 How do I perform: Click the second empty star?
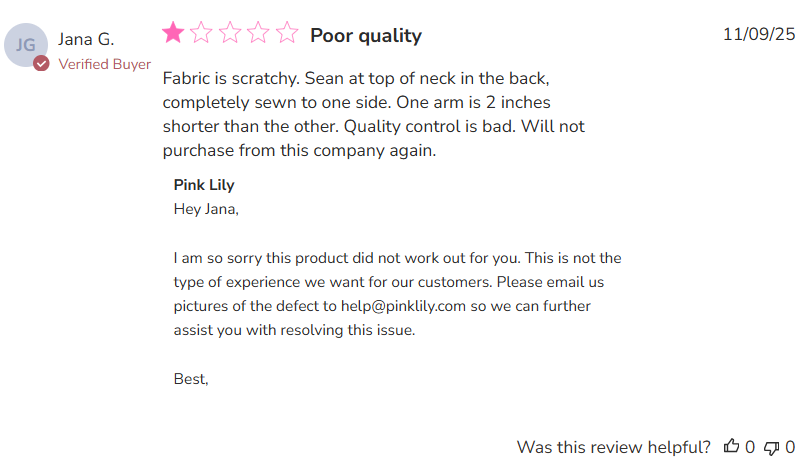[201, 34]
